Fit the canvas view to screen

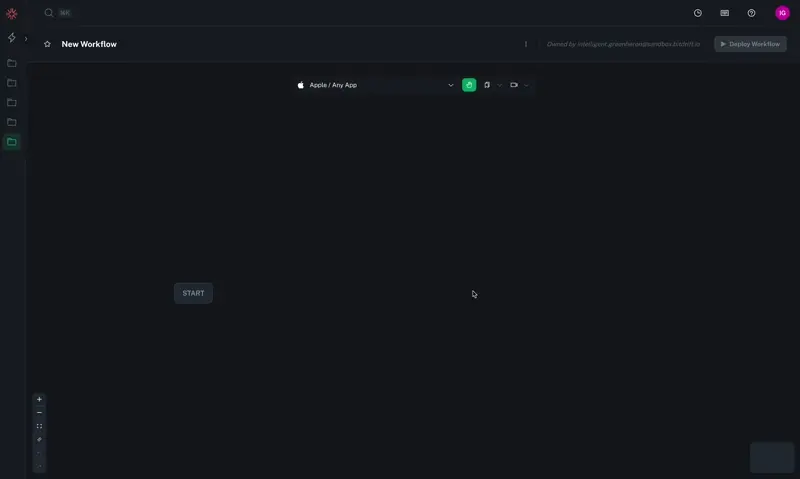coord(39,426)
